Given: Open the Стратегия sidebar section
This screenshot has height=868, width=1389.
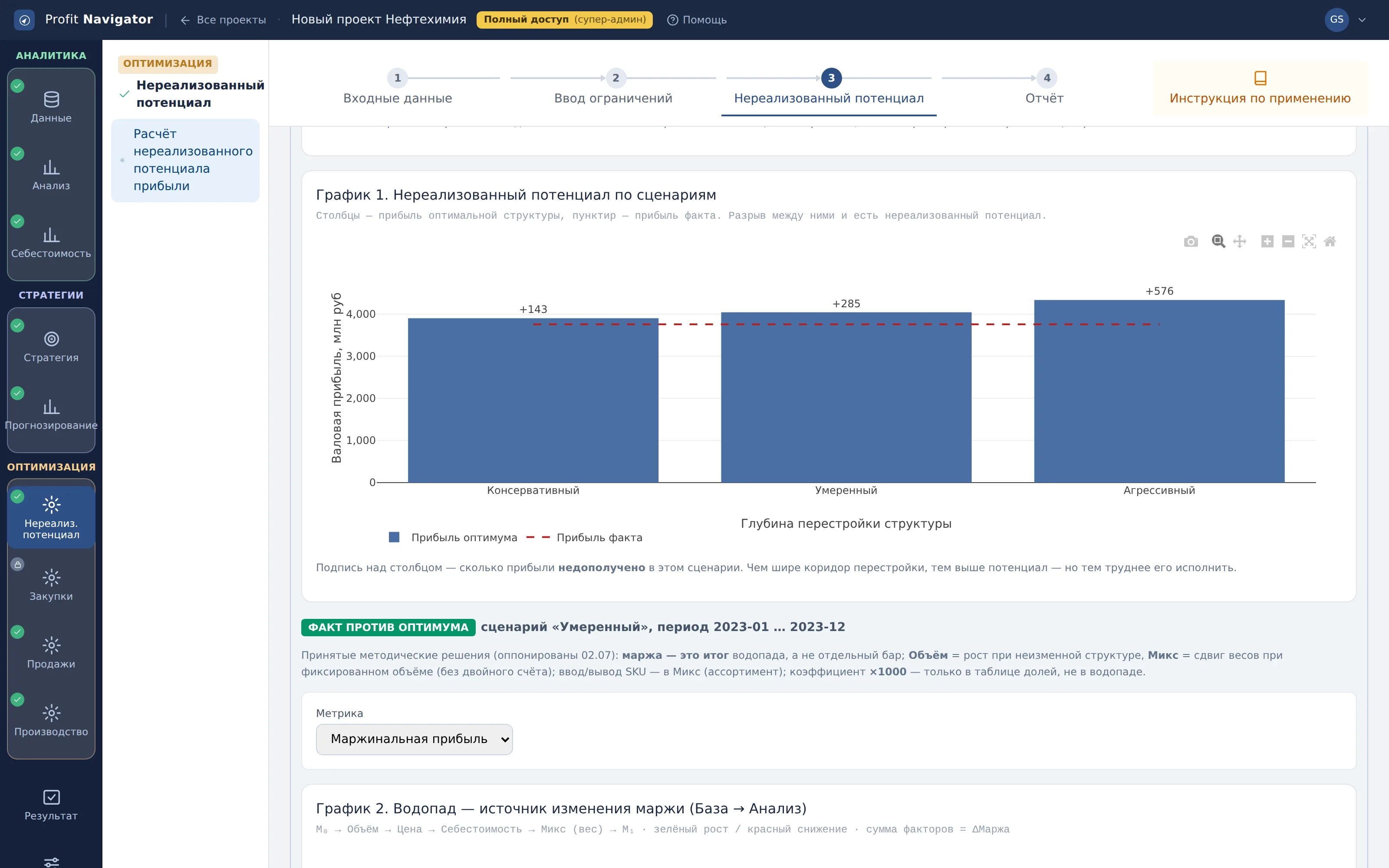Looking at the screenshot, I should click(51, 347).
